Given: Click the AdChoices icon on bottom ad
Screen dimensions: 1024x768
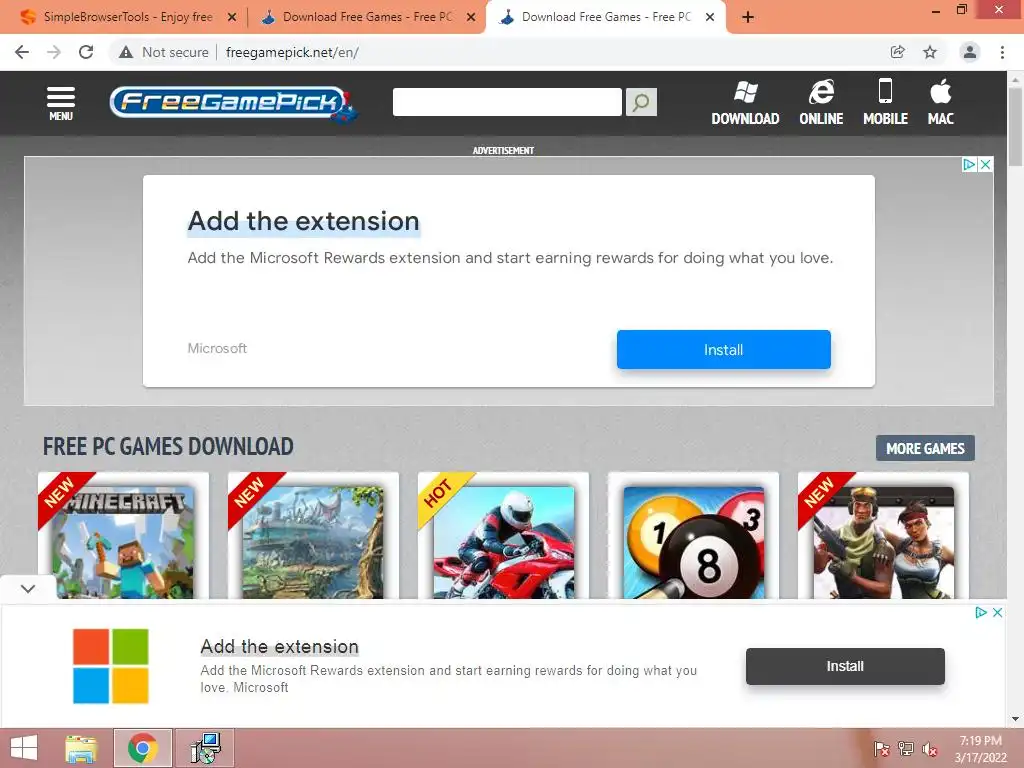Looking at the screenshot, I should click(980, 613).
